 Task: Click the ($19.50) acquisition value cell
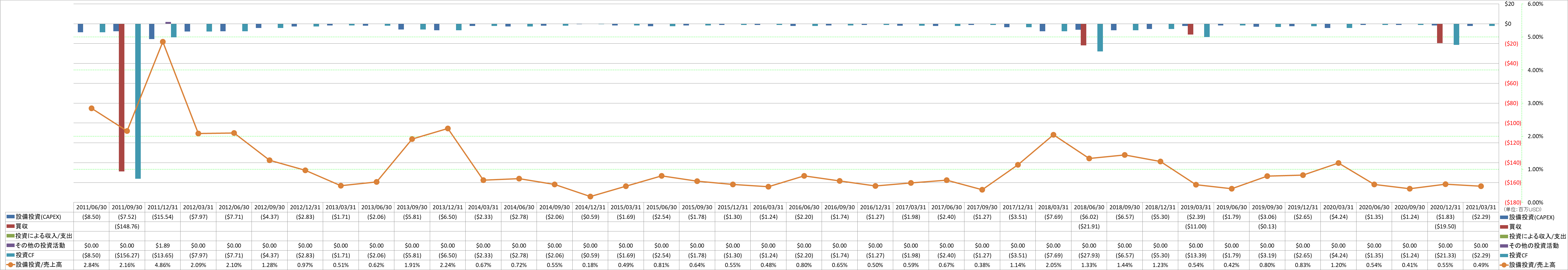(x=1445, y=227)
